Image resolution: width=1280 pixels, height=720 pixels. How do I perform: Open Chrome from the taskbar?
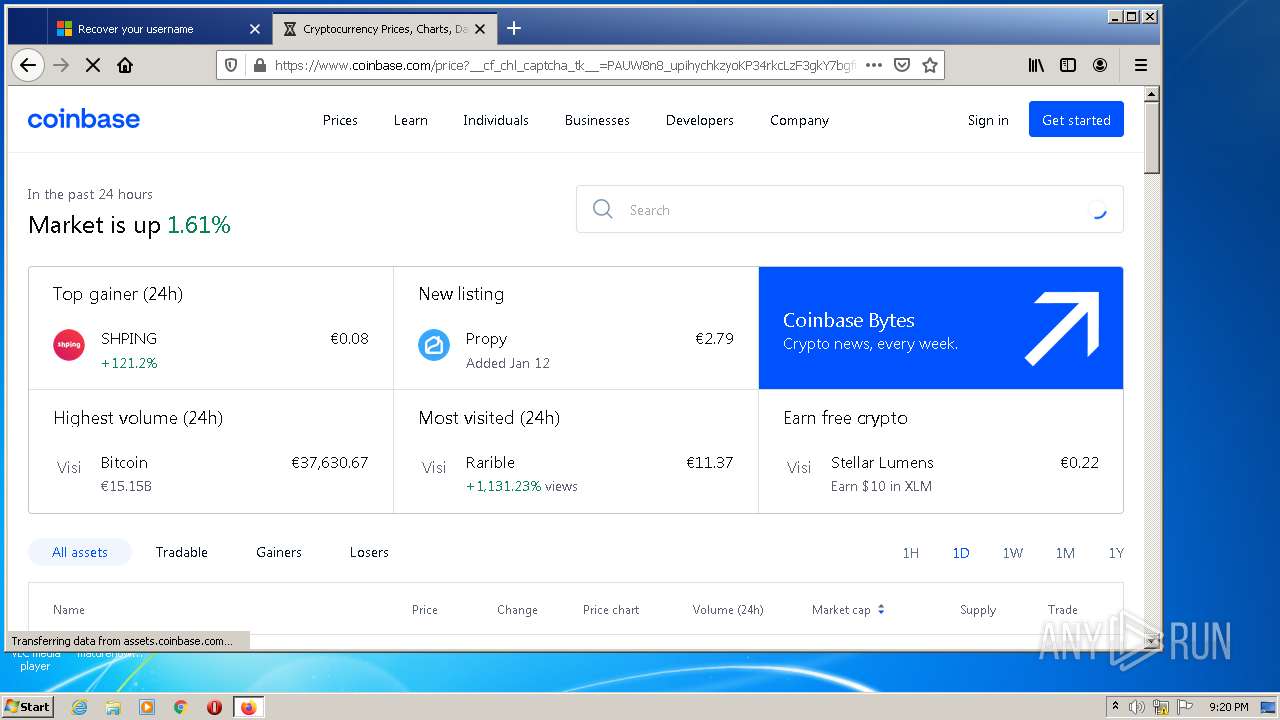click(x=180, y=707)
